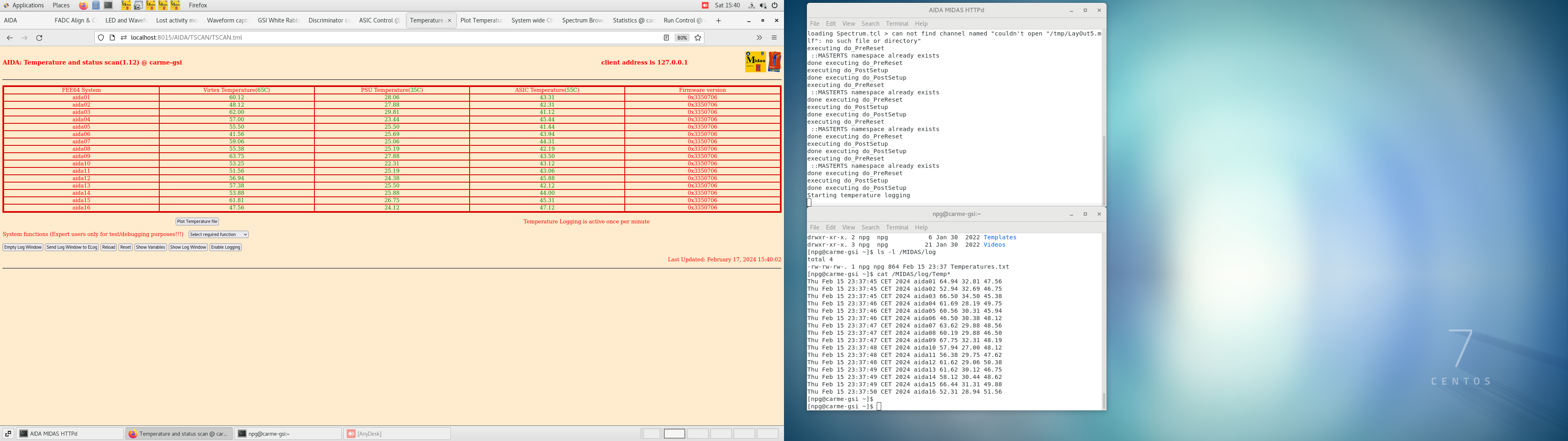Click the 80% zoom control in address bar
The height and width of the screenshot is (441, 1568).
tap(682, 37)
